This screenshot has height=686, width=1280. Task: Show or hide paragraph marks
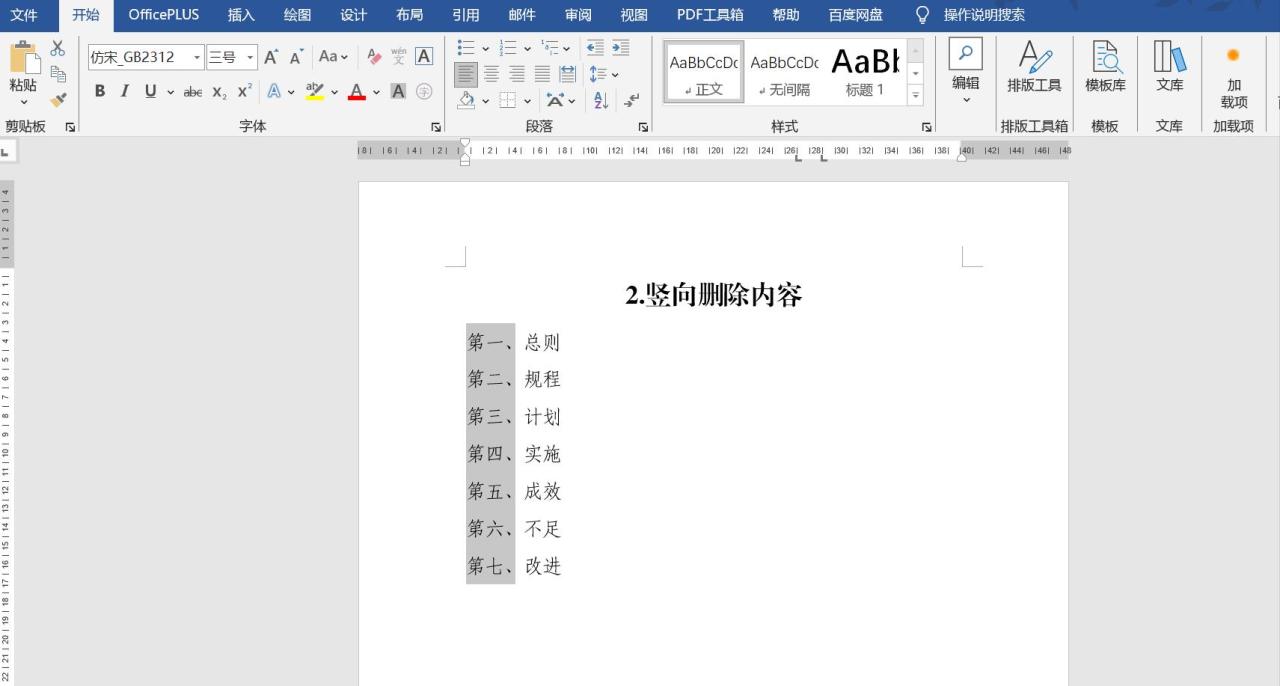[x=631, y=100]
